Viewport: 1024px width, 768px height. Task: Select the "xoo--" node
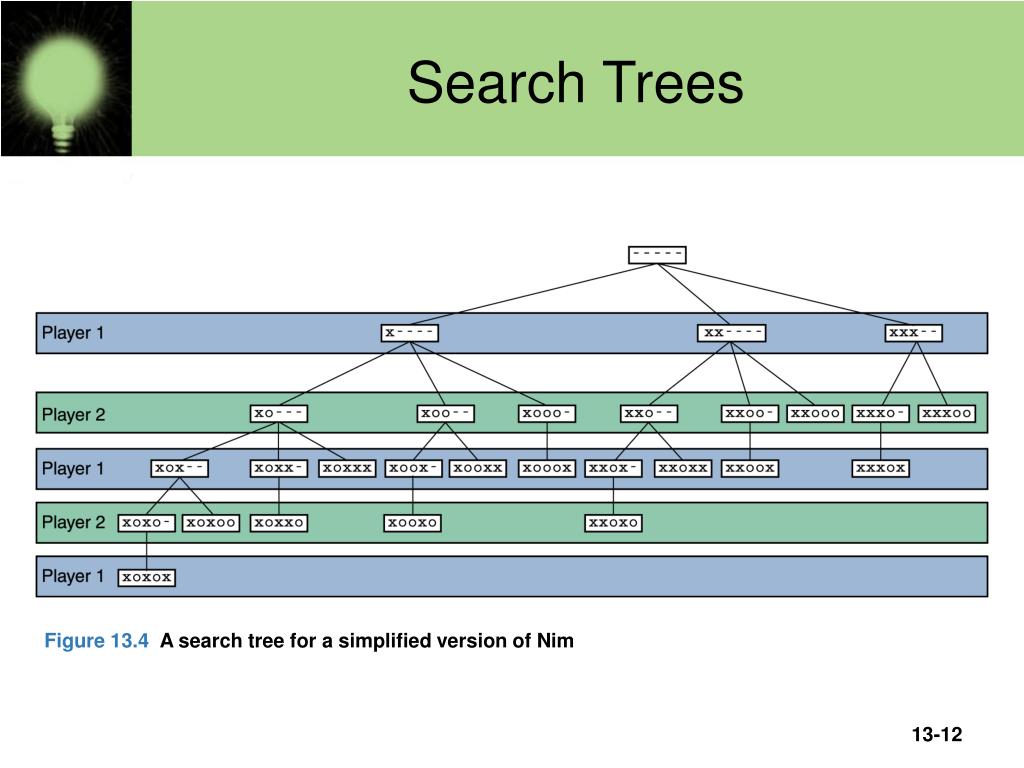tap(445, 414)
